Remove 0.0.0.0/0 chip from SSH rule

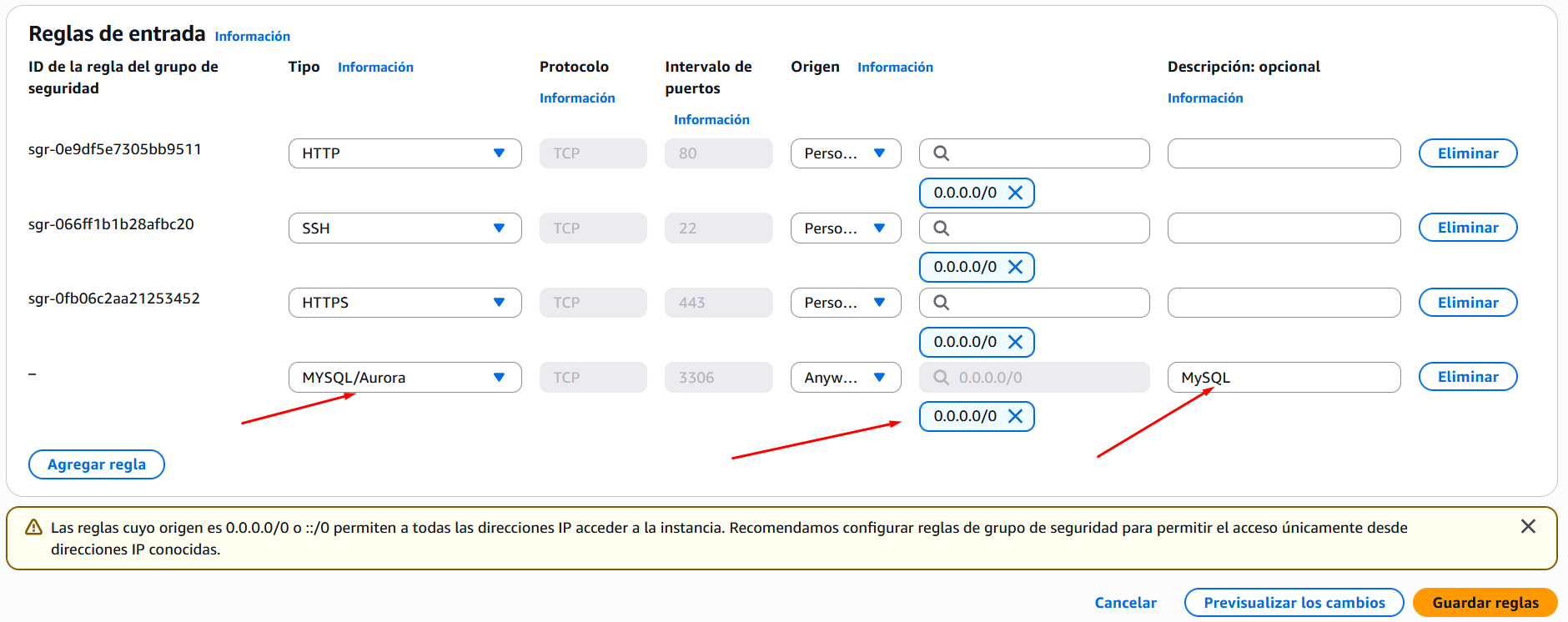(x=1015, y=267)
